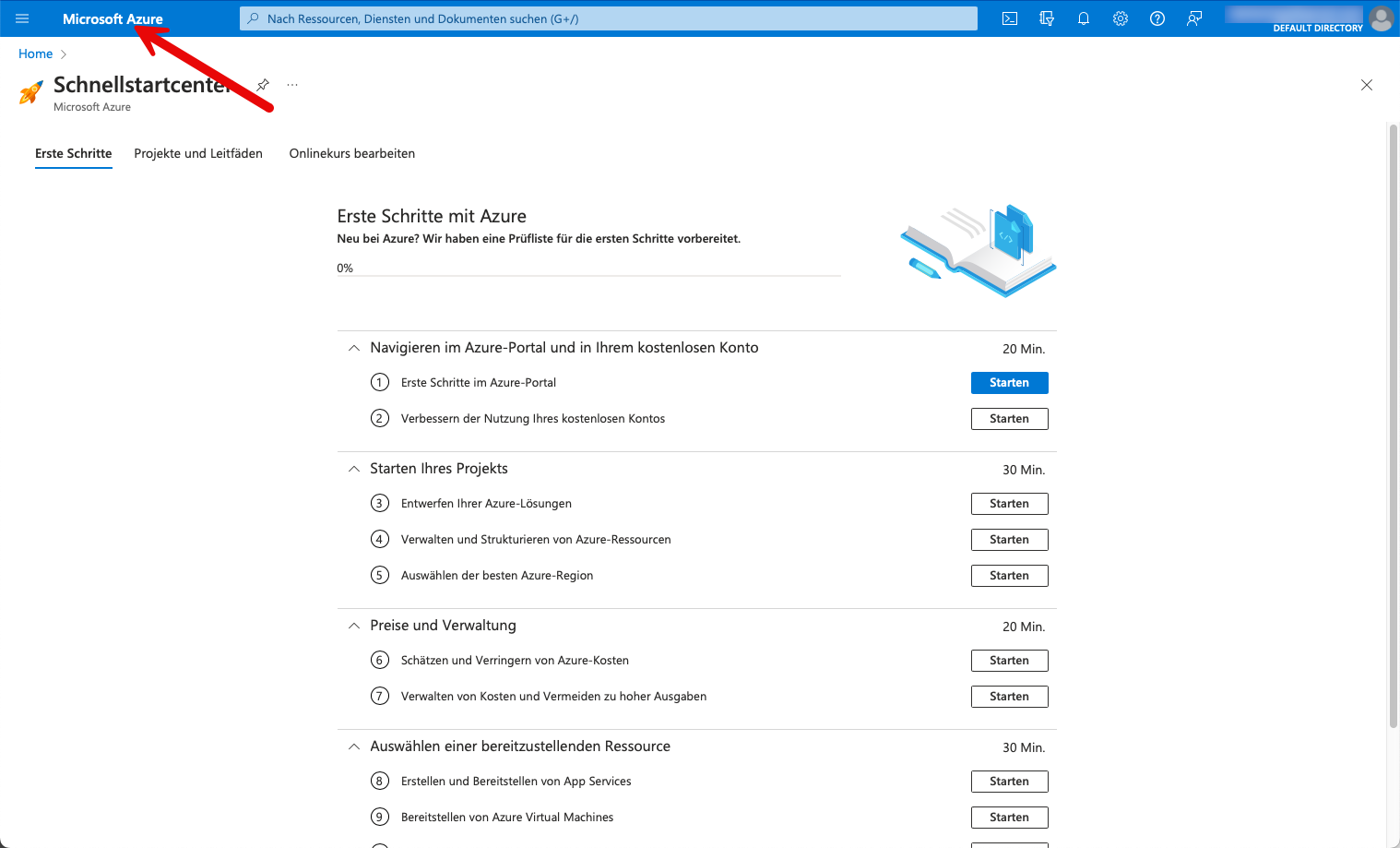Screen dimensions: 1400x848
Task: Open the notifications bell
Action: click(1084, 18)
